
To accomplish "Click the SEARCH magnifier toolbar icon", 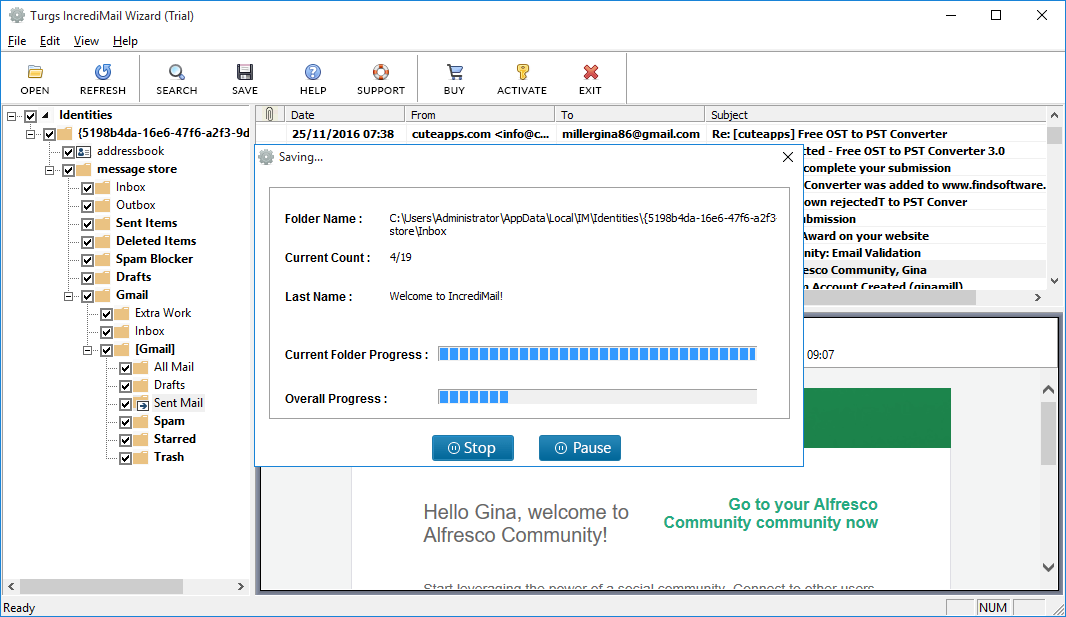I will [177, 72].
